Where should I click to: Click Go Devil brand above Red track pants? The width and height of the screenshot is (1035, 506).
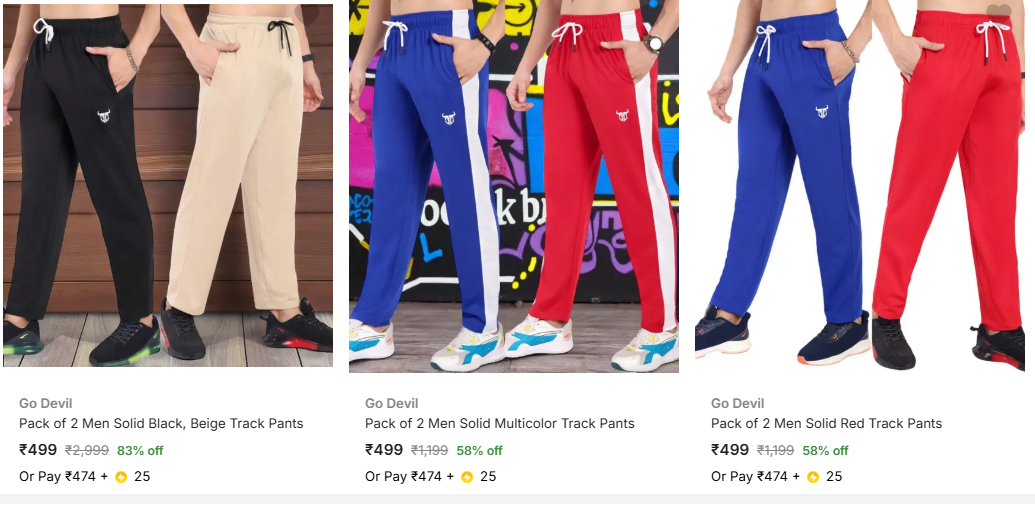[737, 403]
